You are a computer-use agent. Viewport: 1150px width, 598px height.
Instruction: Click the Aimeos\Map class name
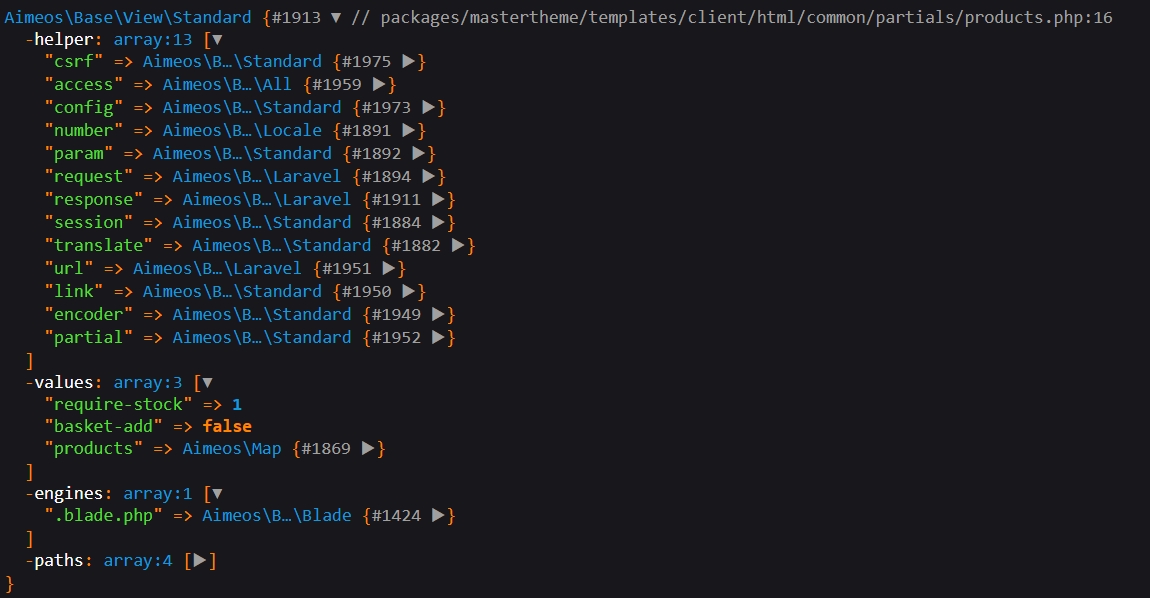[232, 448]
